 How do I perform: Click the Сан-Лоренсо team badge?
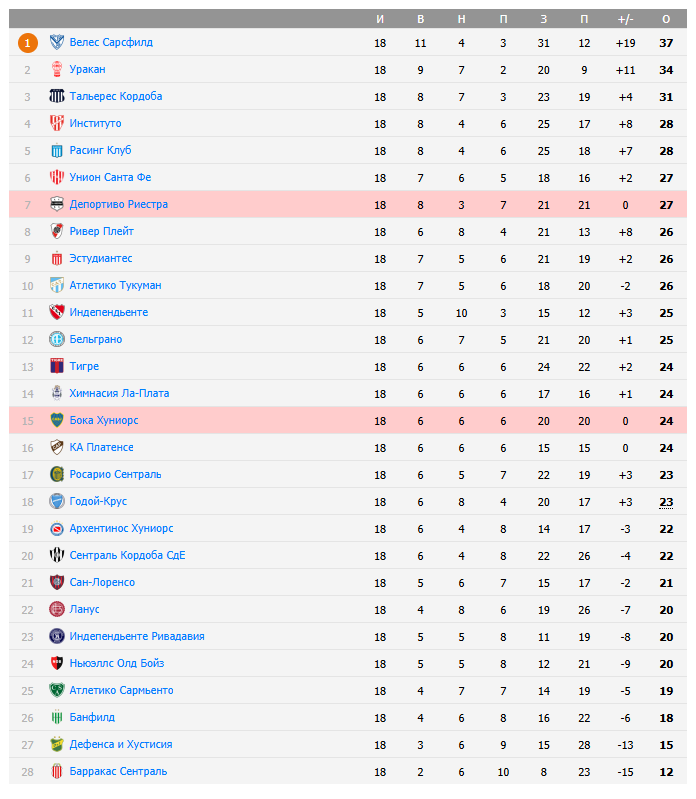(57, 582)
